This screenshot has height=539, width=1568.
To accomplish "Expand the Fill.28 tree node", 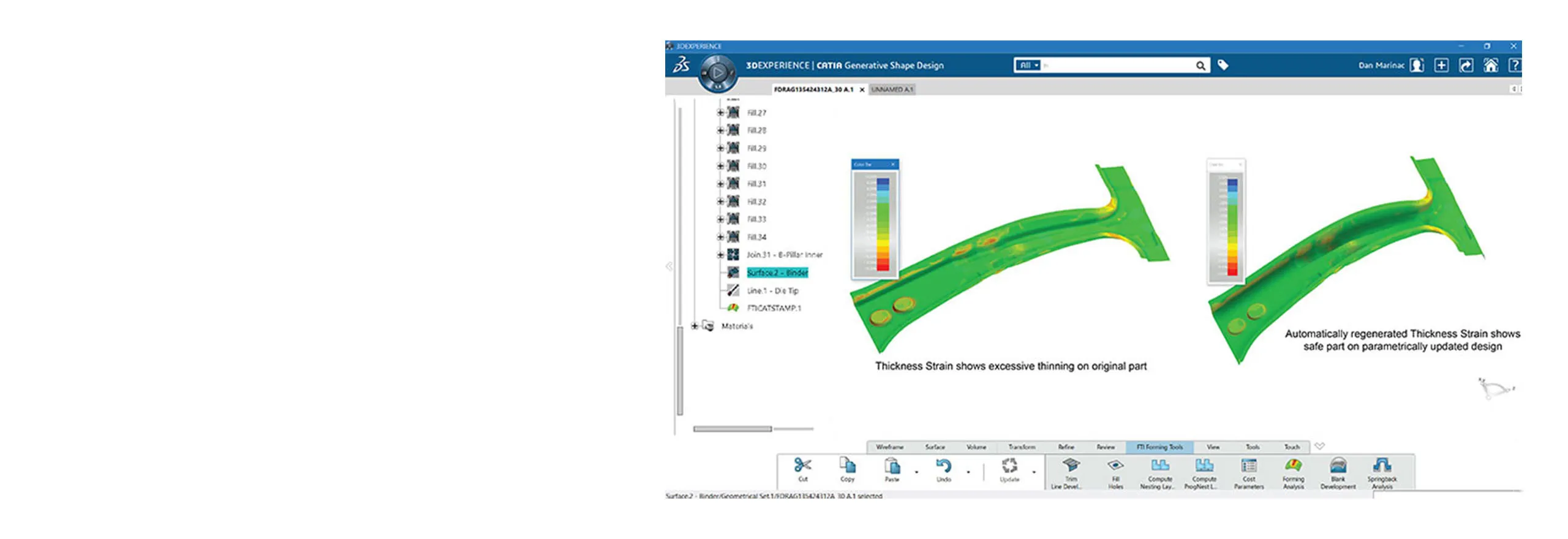I will tap(721, 130).
